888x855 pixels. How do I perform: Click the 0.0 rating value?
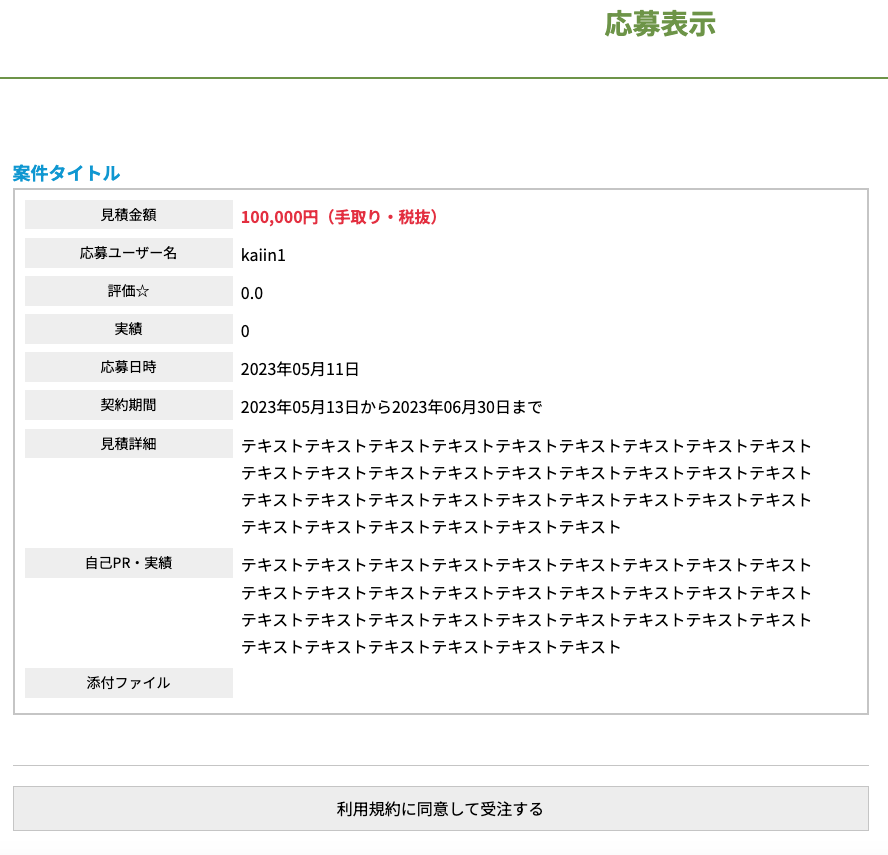point(251,293)
